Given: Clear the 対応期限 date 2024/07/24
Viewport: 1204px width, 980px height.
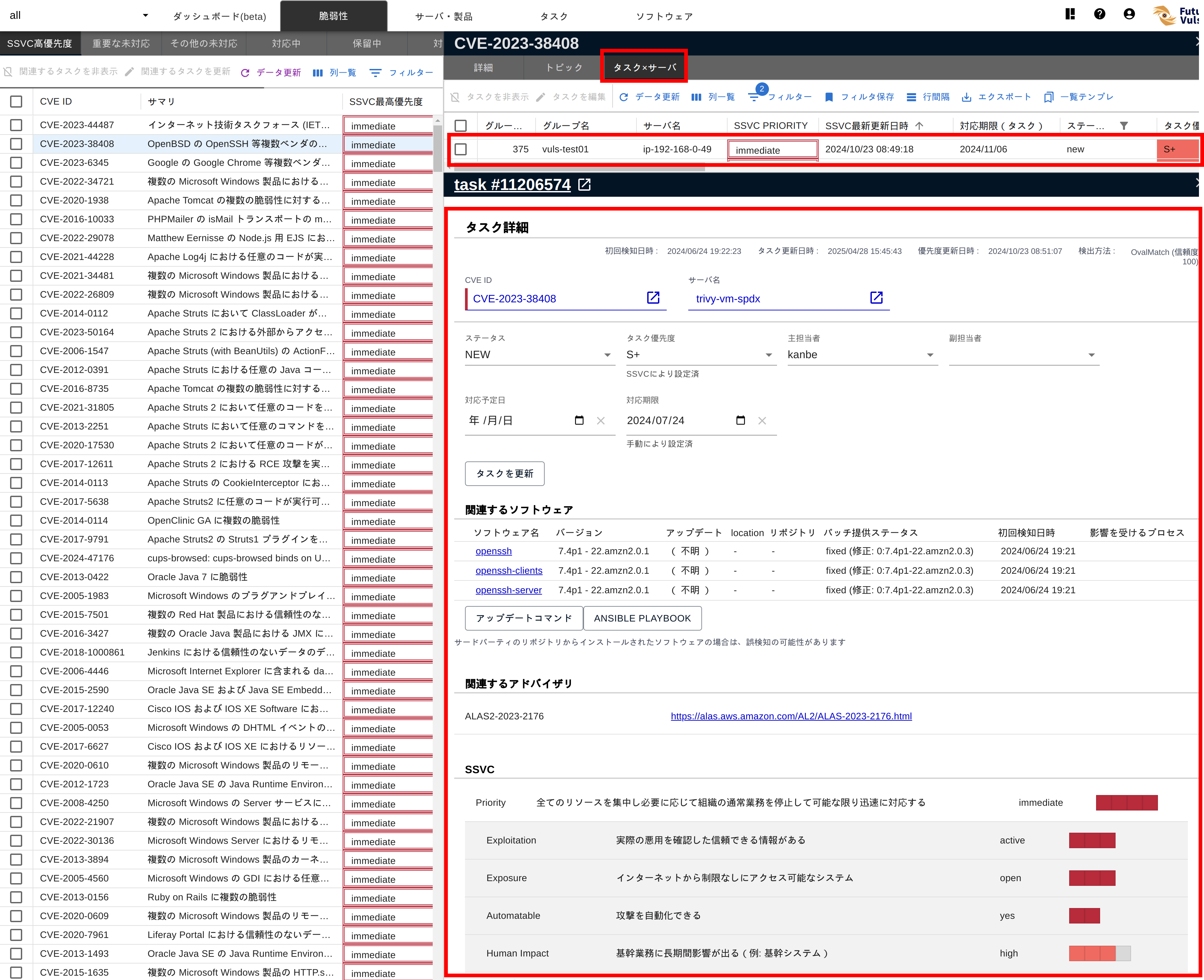Looking at the screenshot, I should (x=762, y=421).
